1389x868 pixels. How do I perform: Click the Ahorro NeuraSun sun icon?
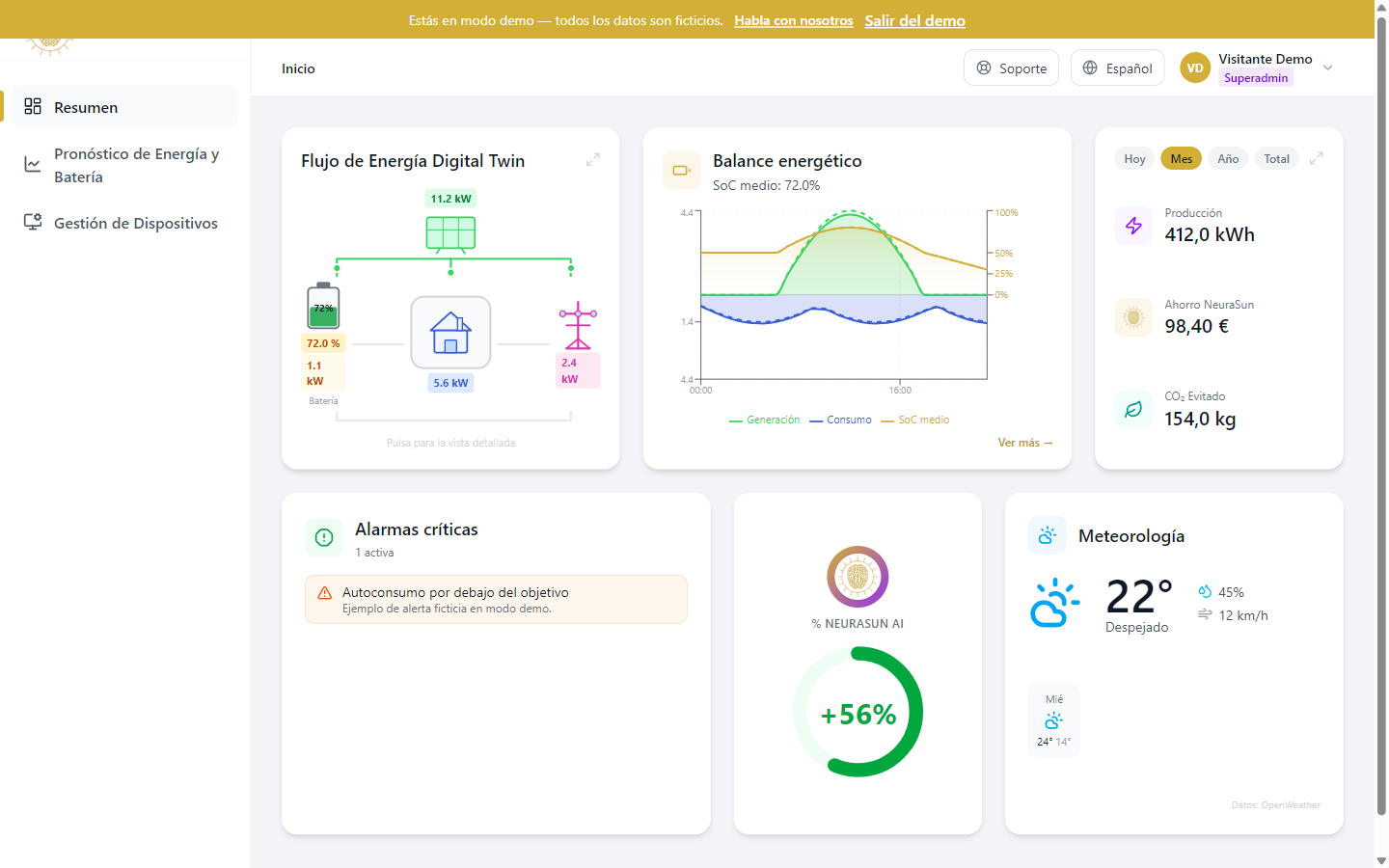pos(1133,317)
